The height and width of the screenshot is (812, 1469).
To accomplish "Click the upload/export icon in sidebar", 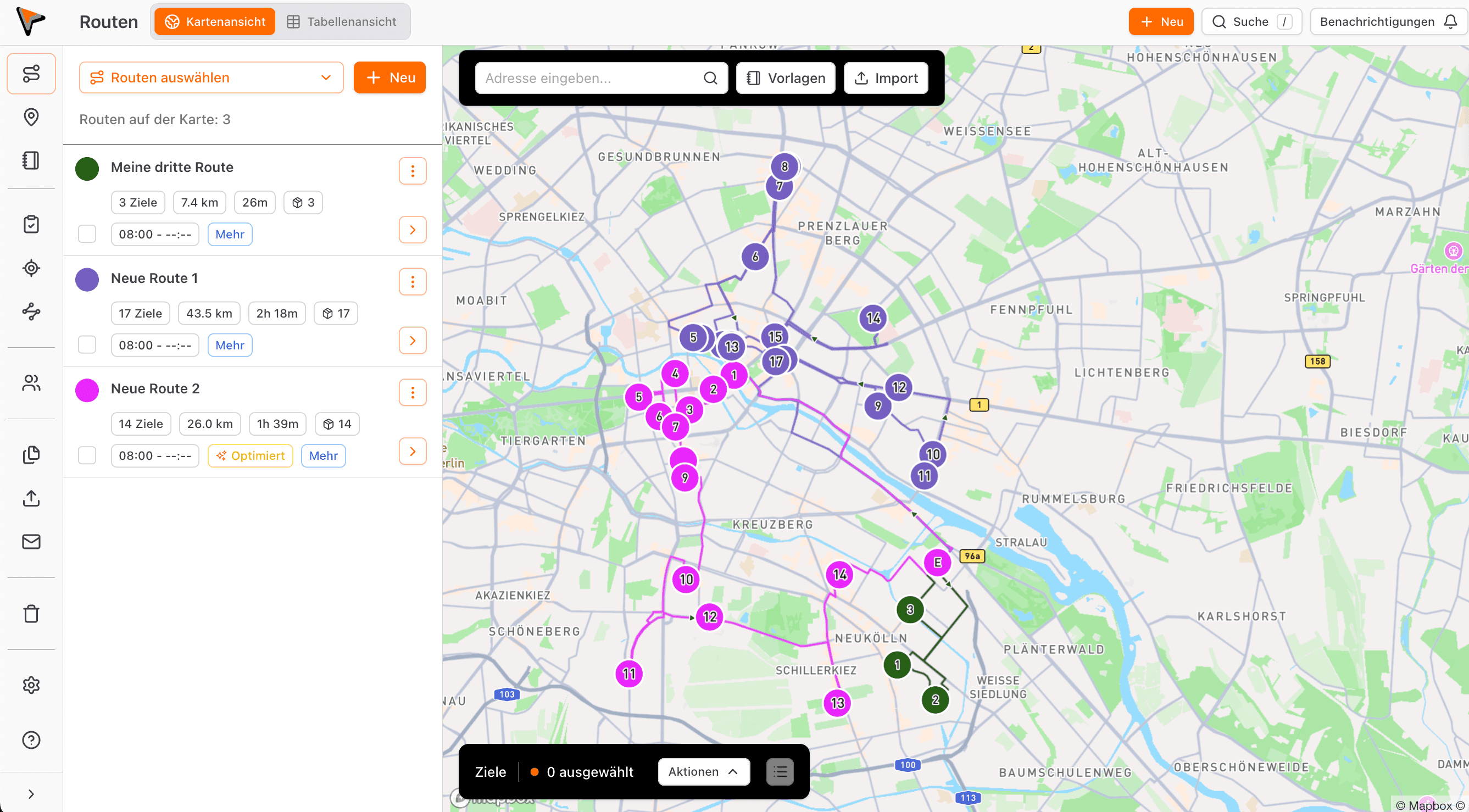I will click(x=31, y=498).
